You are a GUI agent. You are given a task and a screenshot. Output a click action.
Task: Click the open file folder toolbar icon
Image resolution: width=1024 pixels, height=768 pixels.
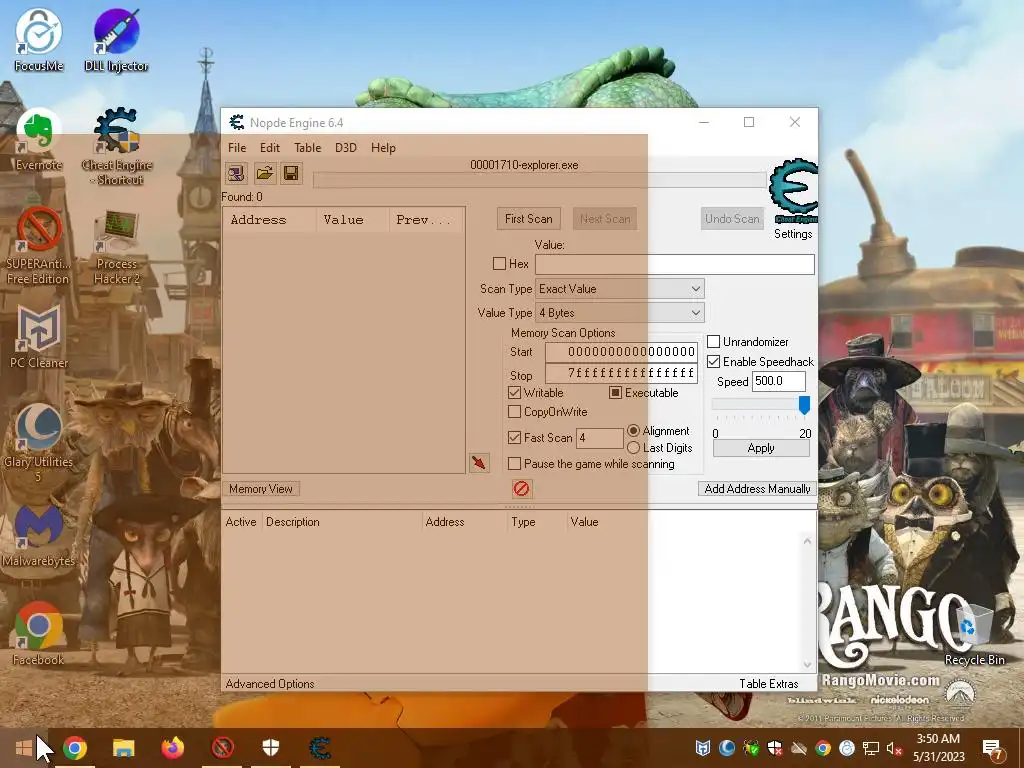coord(264,173)
